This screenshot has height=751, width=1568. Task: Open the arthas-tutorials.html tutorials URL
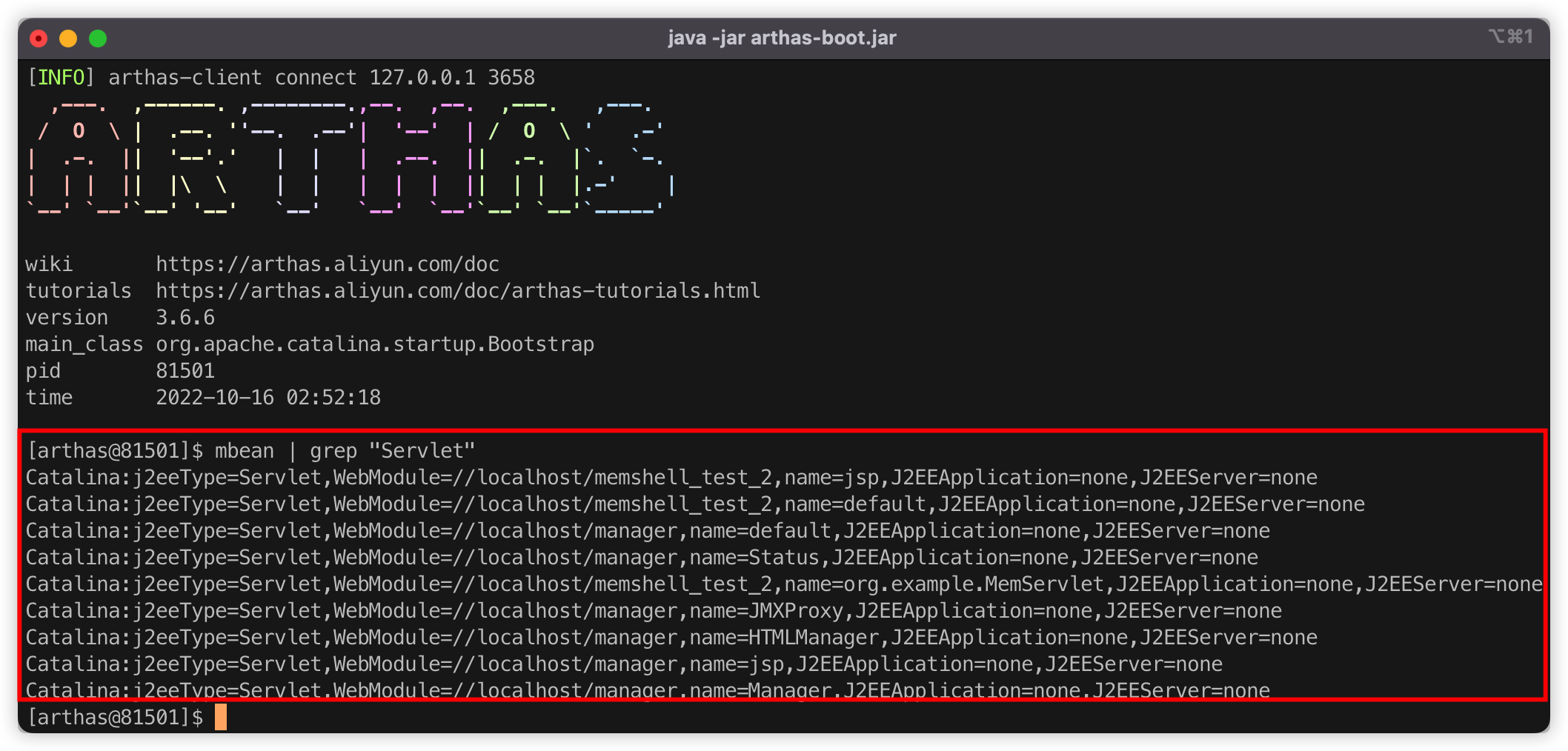pyautogui.click(x=458, y=291)
